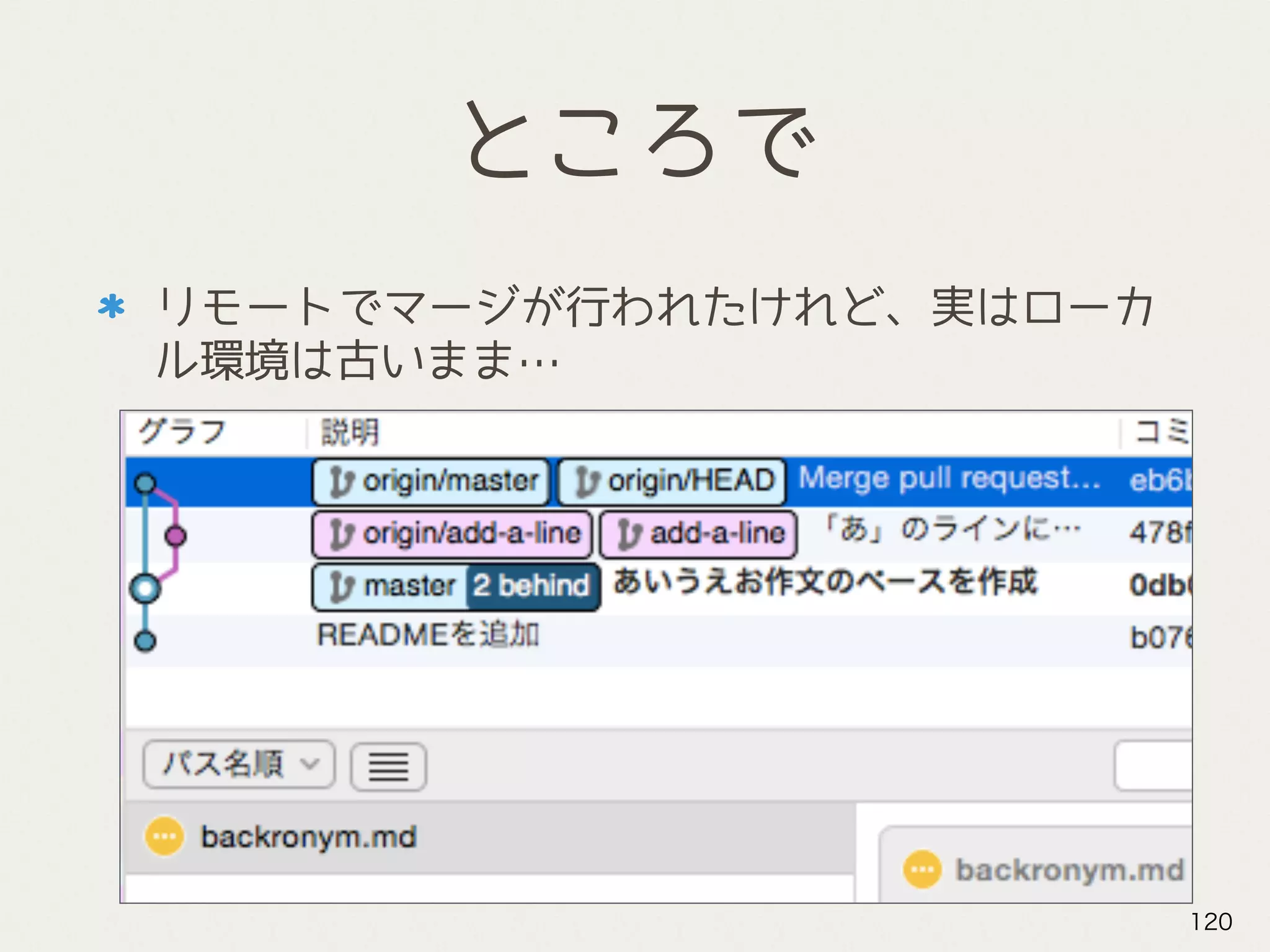Click the 説明 column header
The image size is (1270, 952).
(350, 432)
